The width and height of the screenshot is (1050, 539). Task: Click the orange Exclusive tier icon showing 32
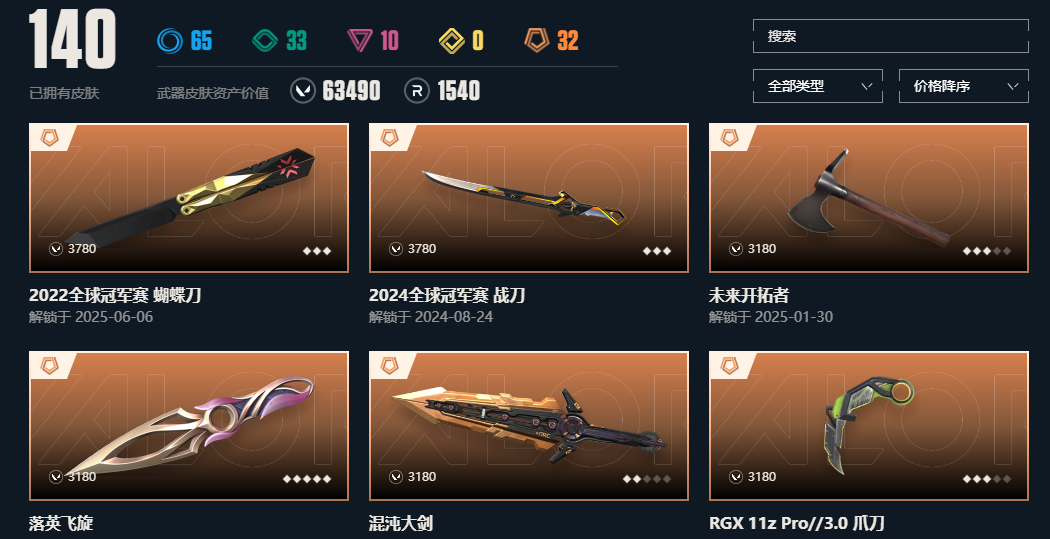536,40
